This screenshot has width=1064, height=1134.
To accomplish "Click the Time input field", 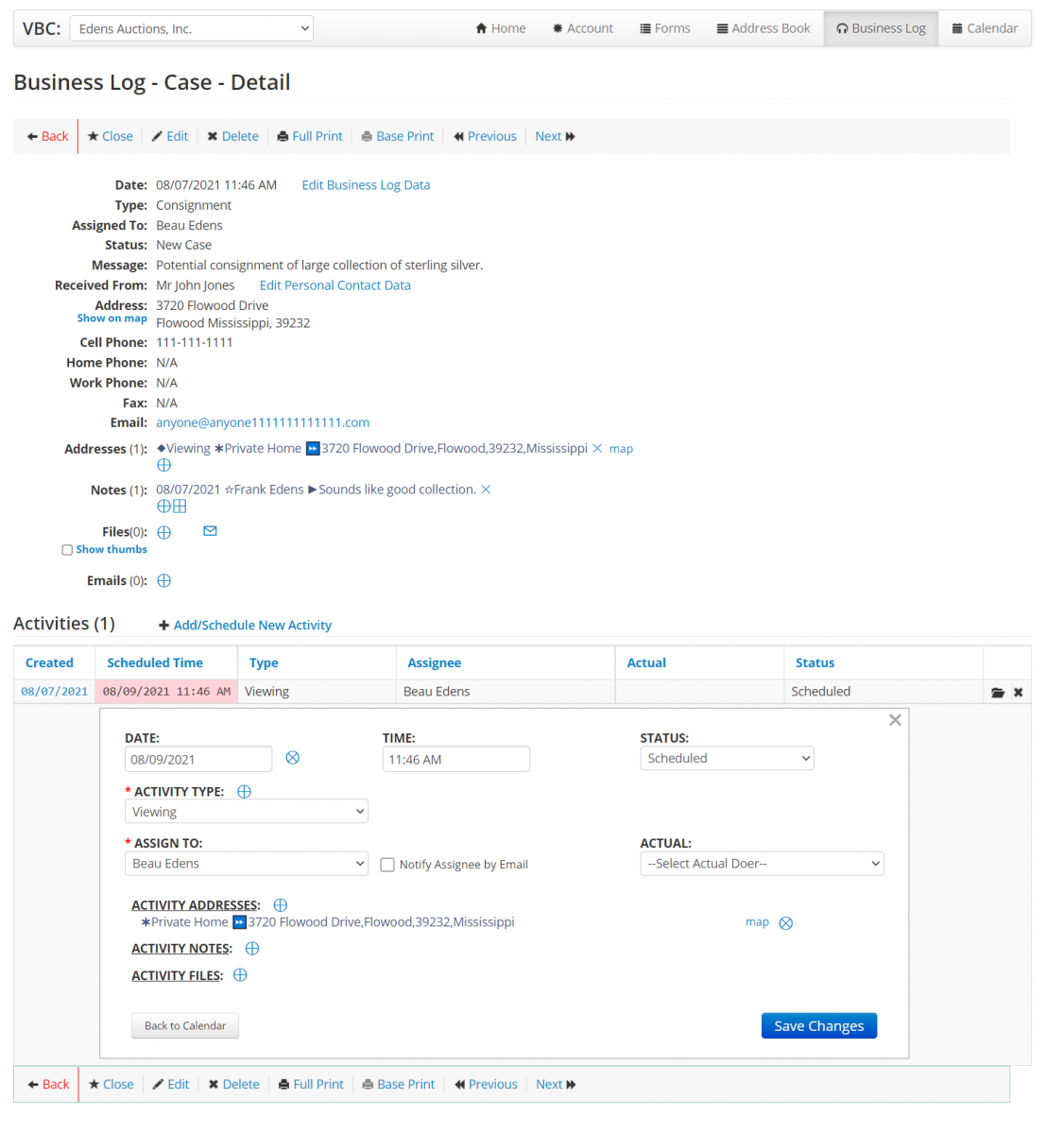I will [455, 759].
